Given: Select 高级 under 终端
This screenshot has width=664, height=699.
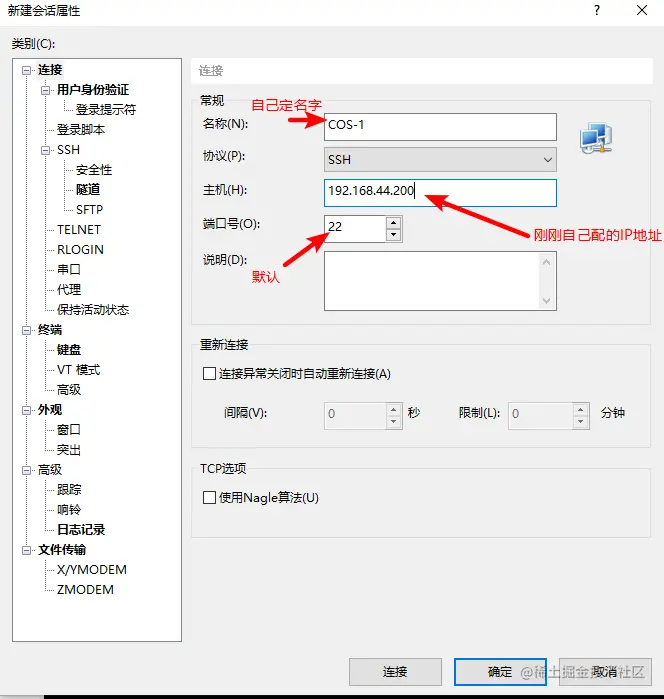Looking at the screenshot, I should pos(69,390).
